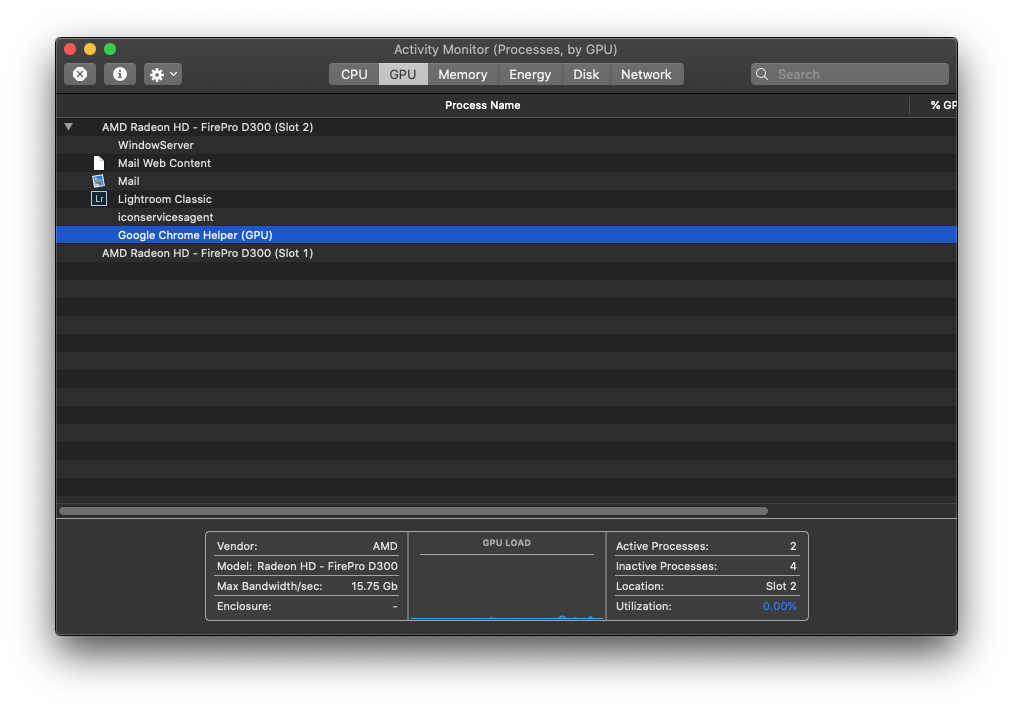Collapse the FirePro D300 (Slot 2) group
This screenshot has height=709, width=1013.
click(68, 127)
